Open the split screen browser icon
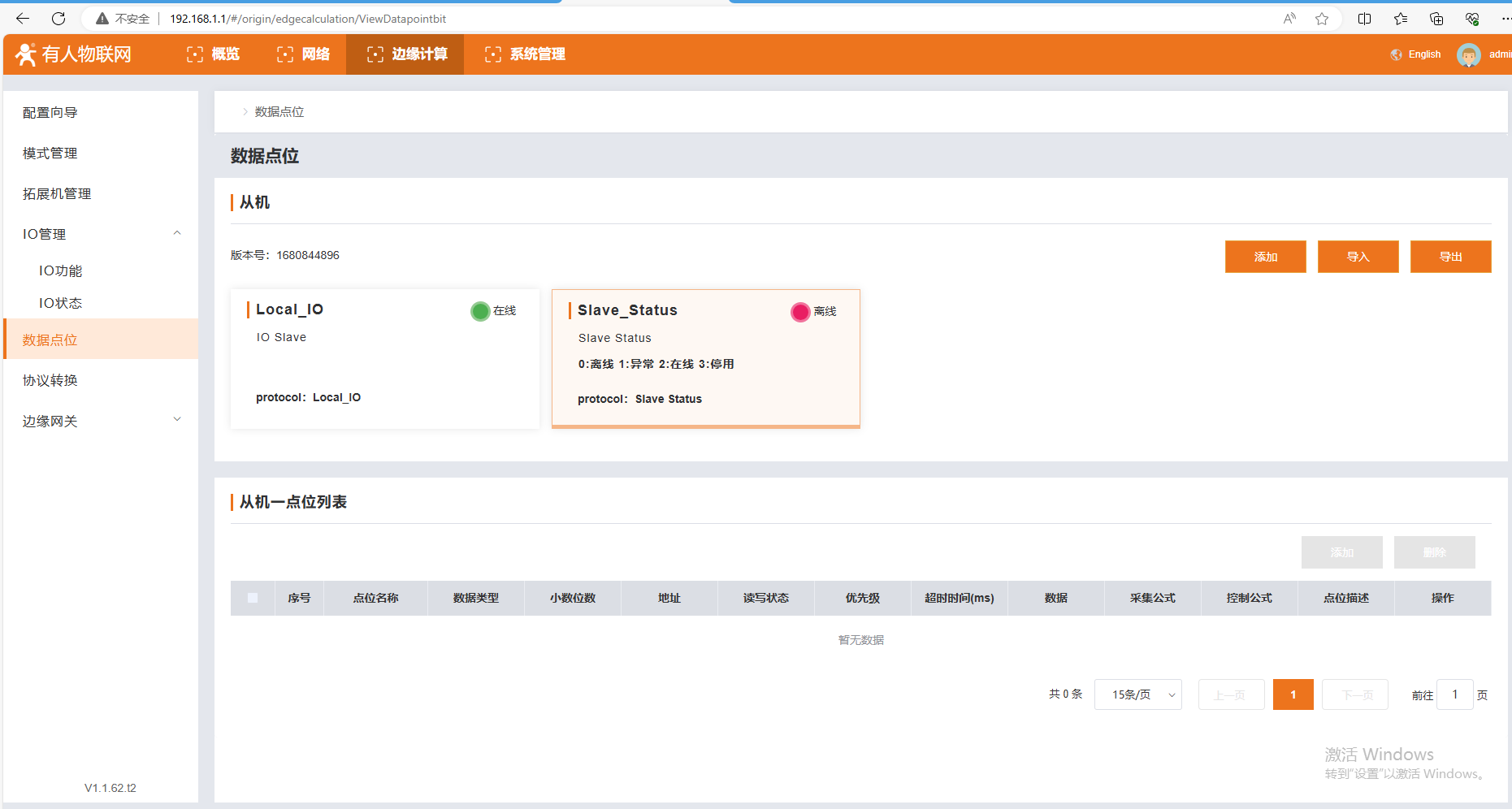This screenshot has height=809, width=1512. click(x=1365, y=19)
